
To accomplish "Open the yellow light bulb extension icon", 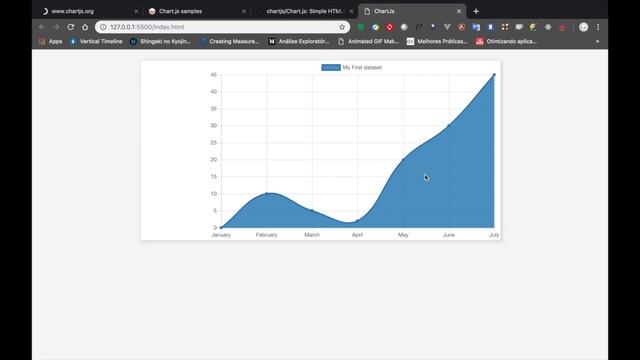I will click(533, 27).
